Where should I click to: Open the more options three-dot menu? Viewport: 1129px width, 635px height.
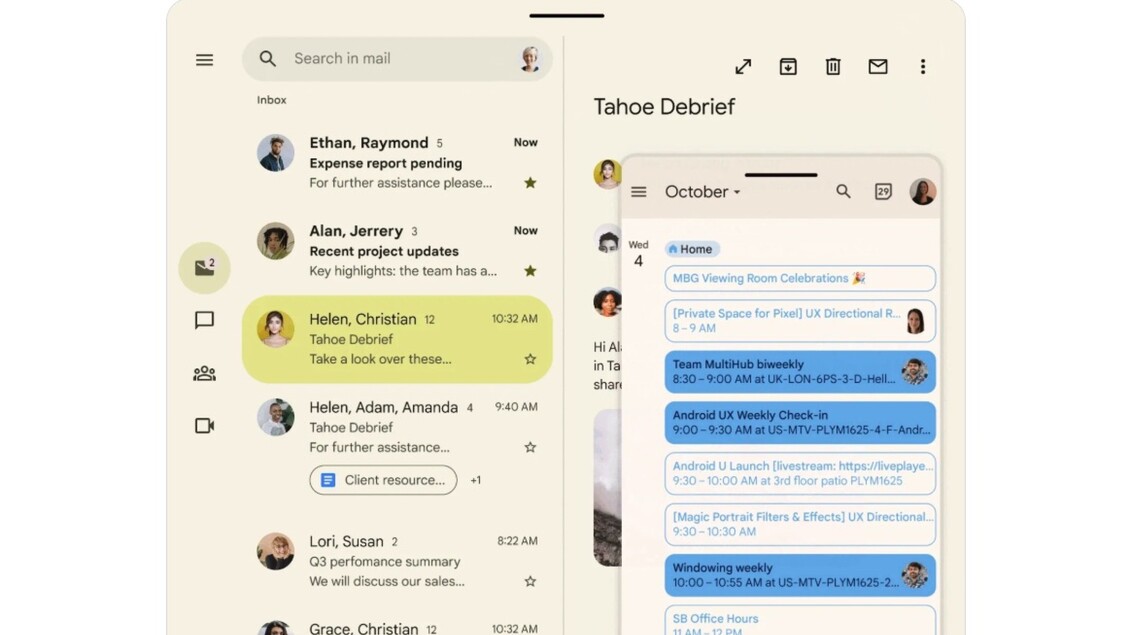pyautogui.click(x=922, y=67)
